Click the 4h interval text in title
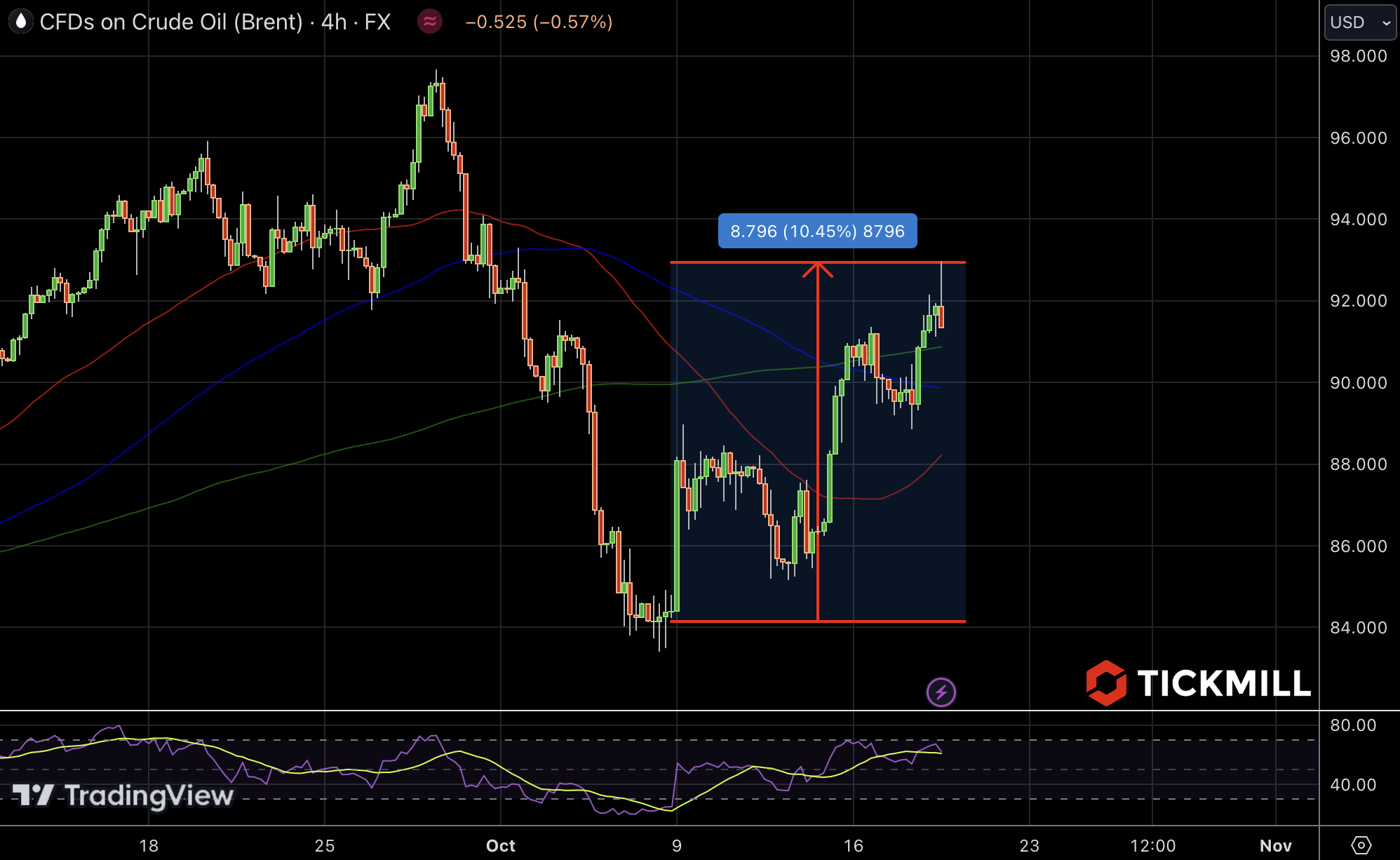 click(x=334, y=22)
